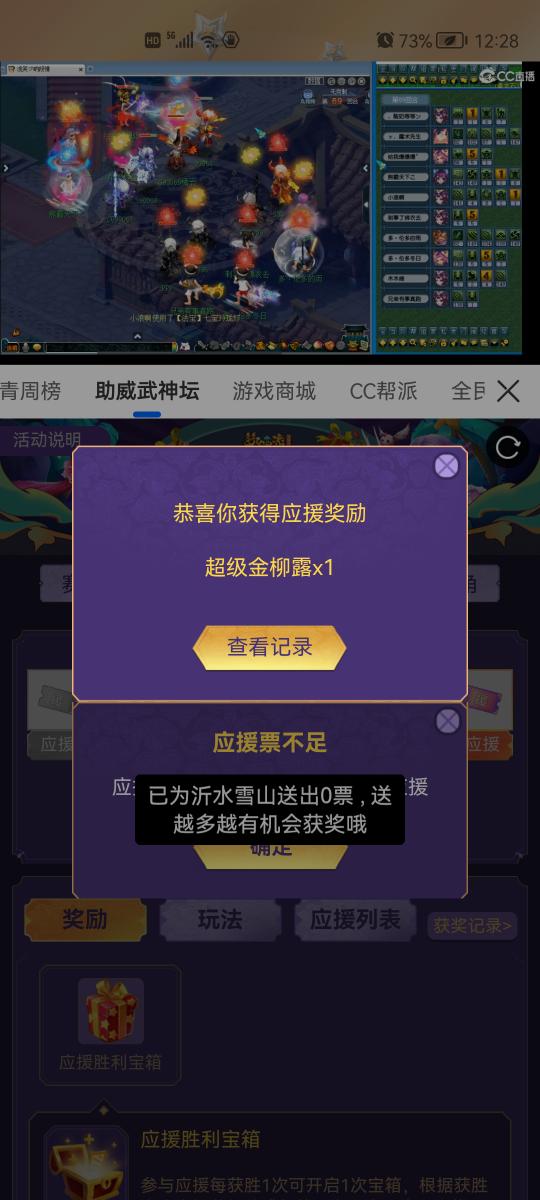Open the CC帮派 tab
Image resolution: width=540 pixels, height=1200 pixels.
tap(383, 391)
